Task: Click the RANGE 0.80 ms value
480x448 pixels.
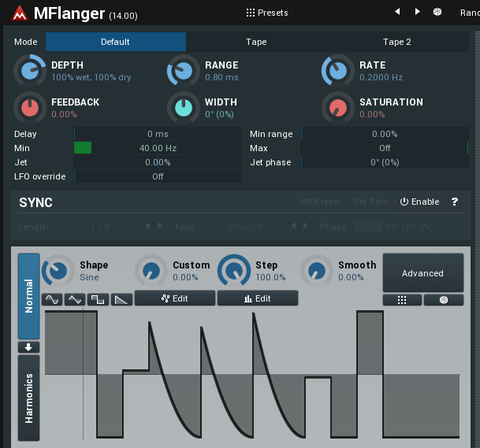Action: [222, 77]
